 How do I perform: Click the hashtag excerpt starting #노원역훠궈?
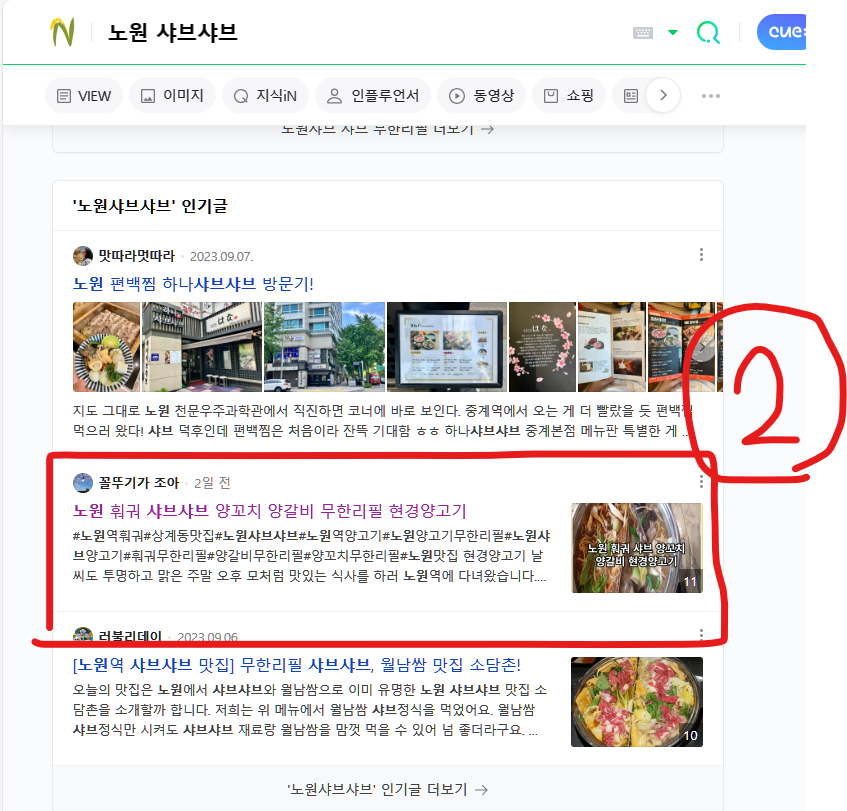pos(312,555)
